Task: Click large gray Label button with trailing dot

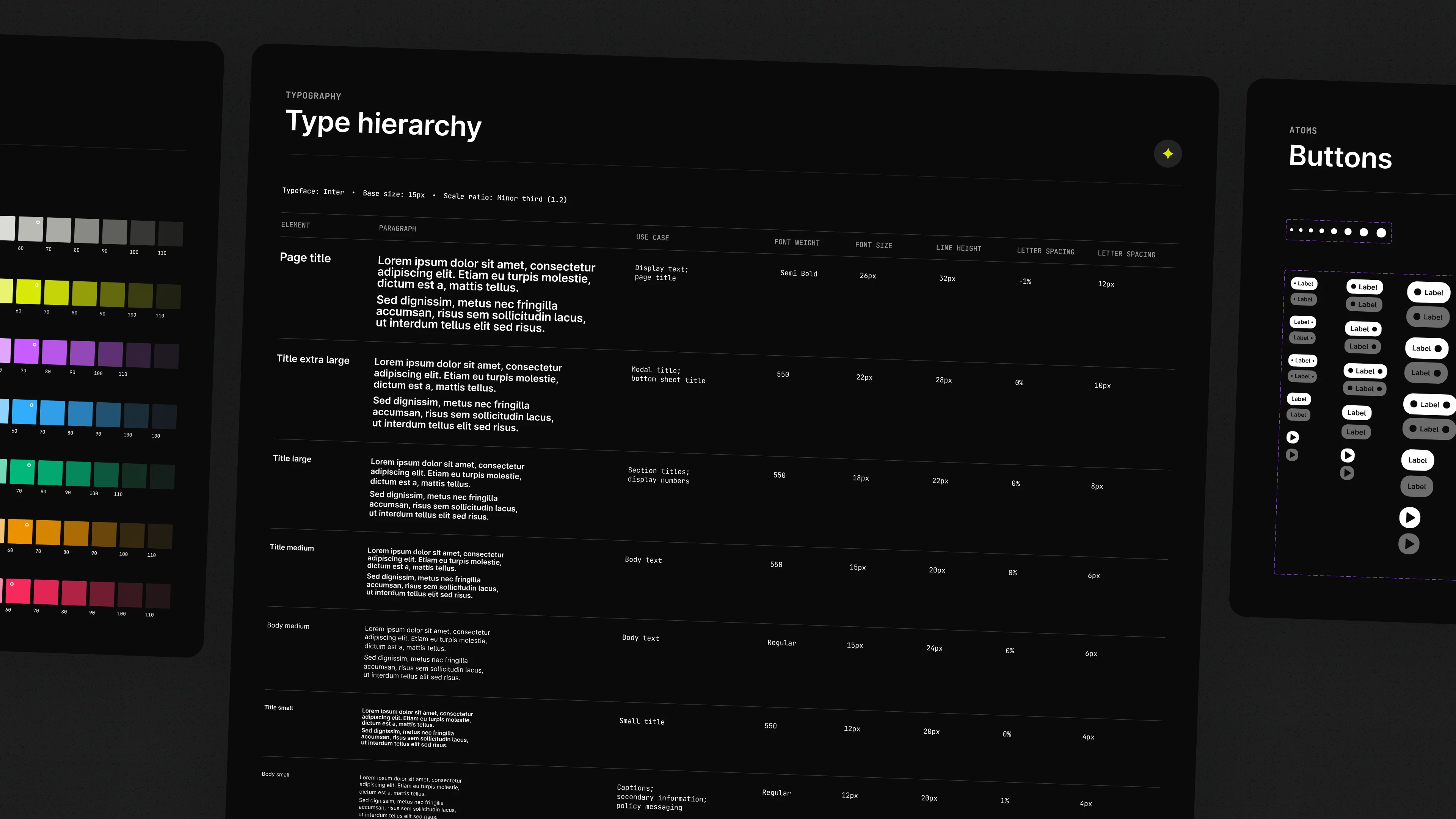Action: (1426, 372)
